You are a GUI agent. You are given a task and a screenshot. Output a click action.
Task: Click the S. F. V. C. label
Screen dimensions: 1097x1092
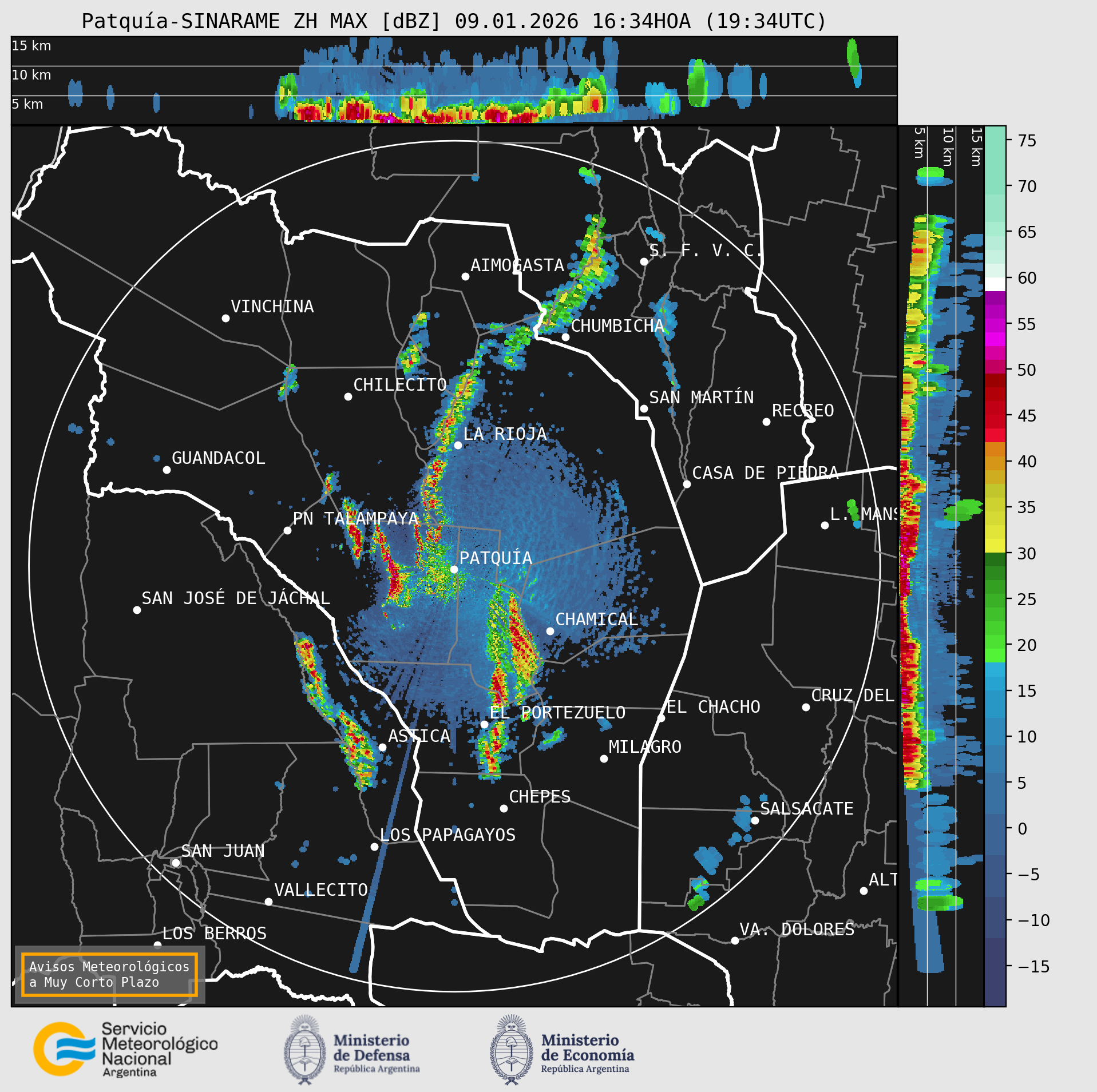coord(706,251)
